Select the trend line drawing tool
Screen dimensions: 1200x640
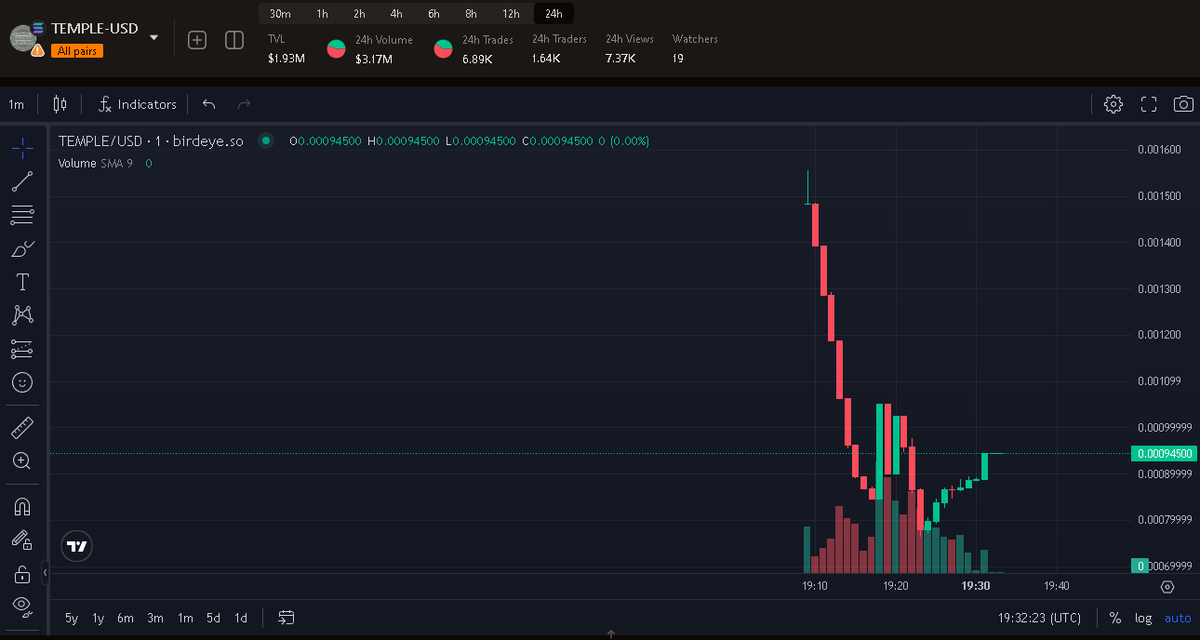click(22, 181)
